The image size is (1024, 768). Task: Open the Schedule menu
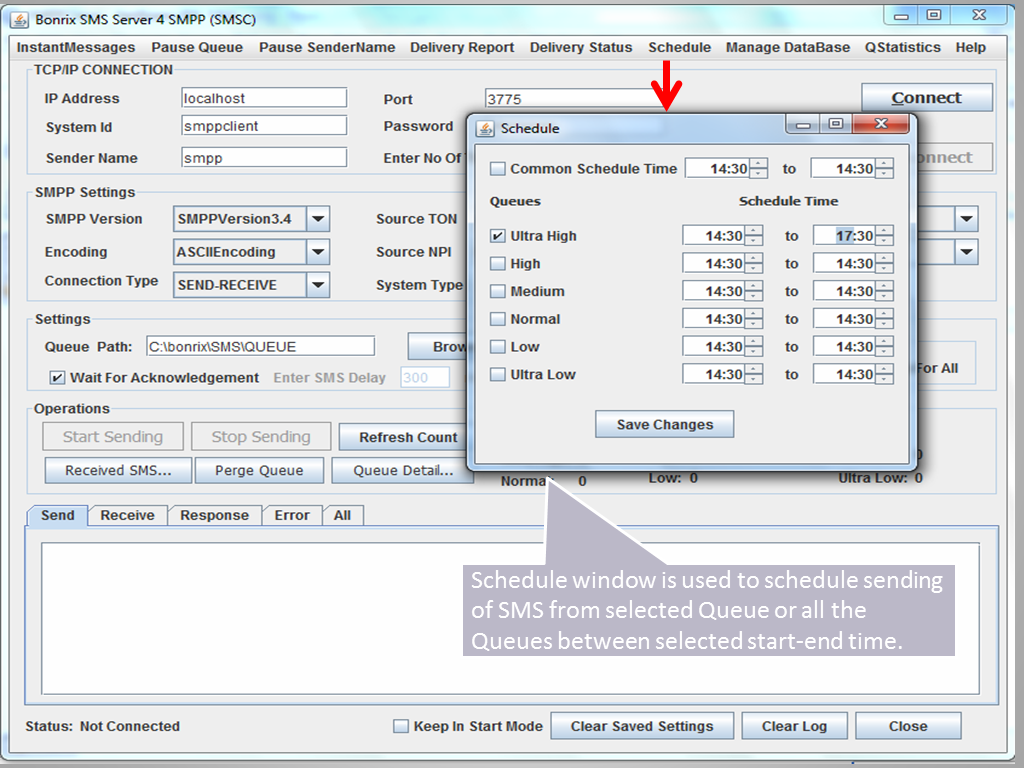(680, 47)
